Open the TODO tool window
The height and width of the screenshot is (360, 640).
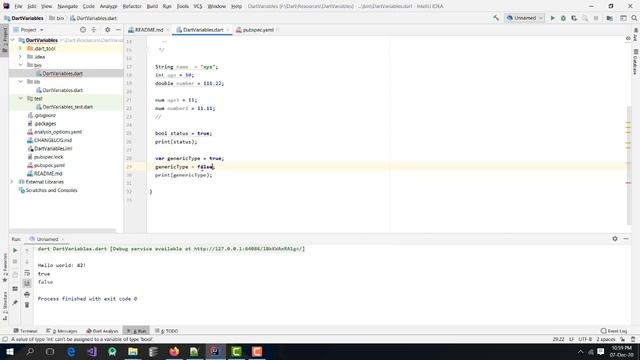coord(167,331)
